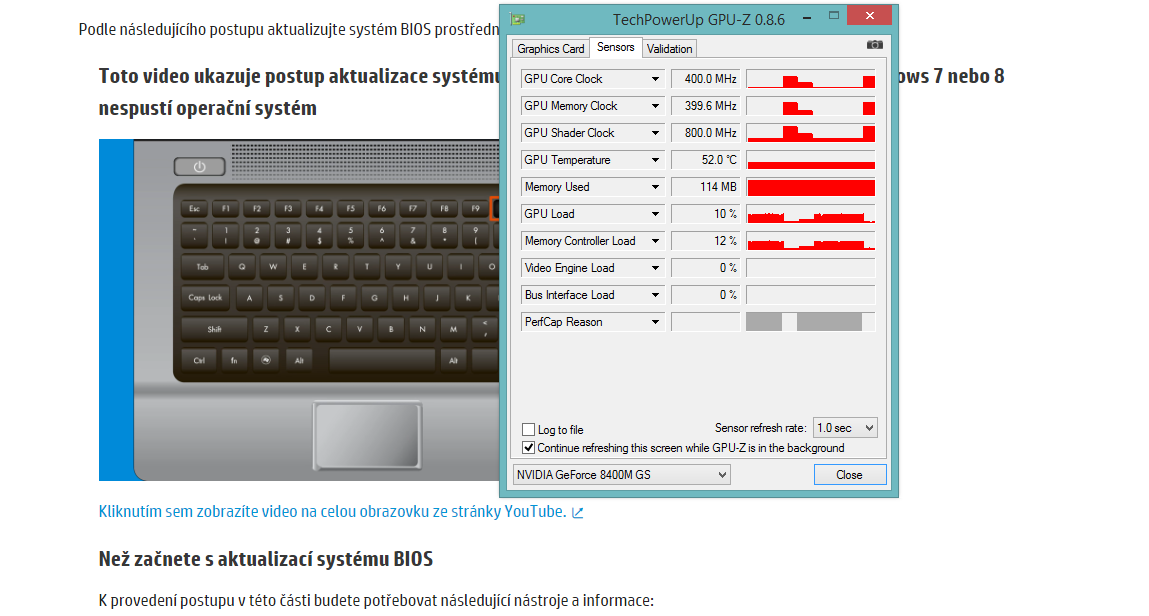Close GPU-Z with title bar X
The width and height of the screenshot is (1149, 616).
point(870,15)
